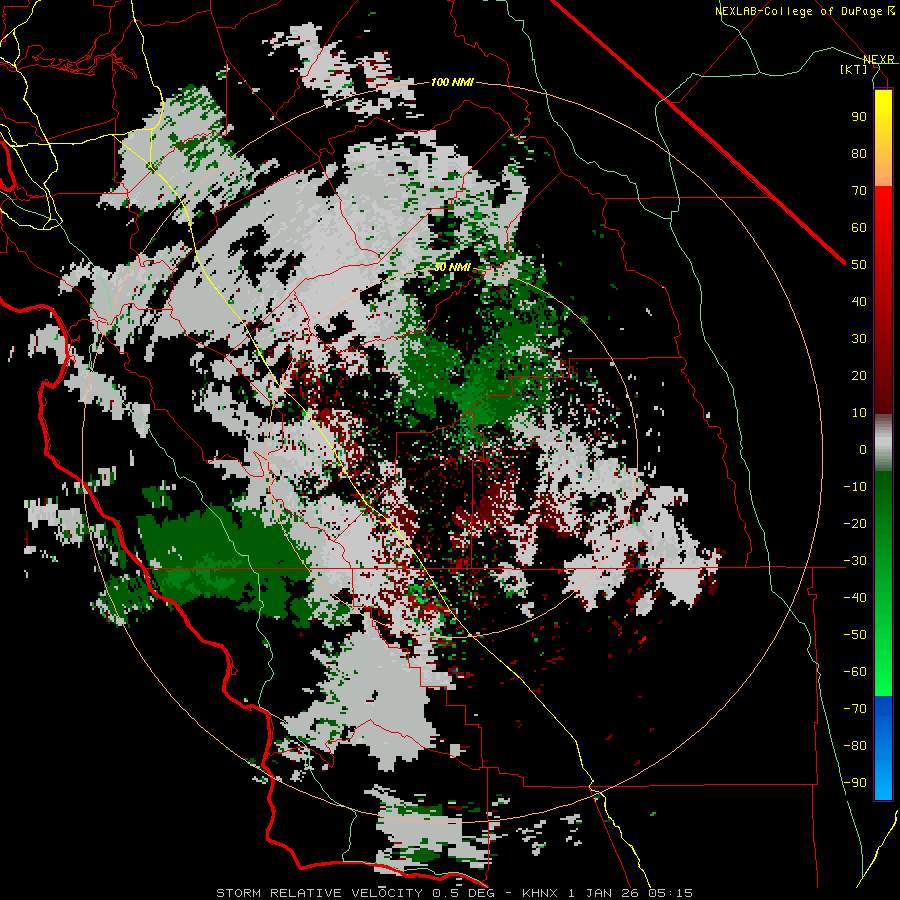
Task: Click the -70 scale value
Action: (855, 709)
